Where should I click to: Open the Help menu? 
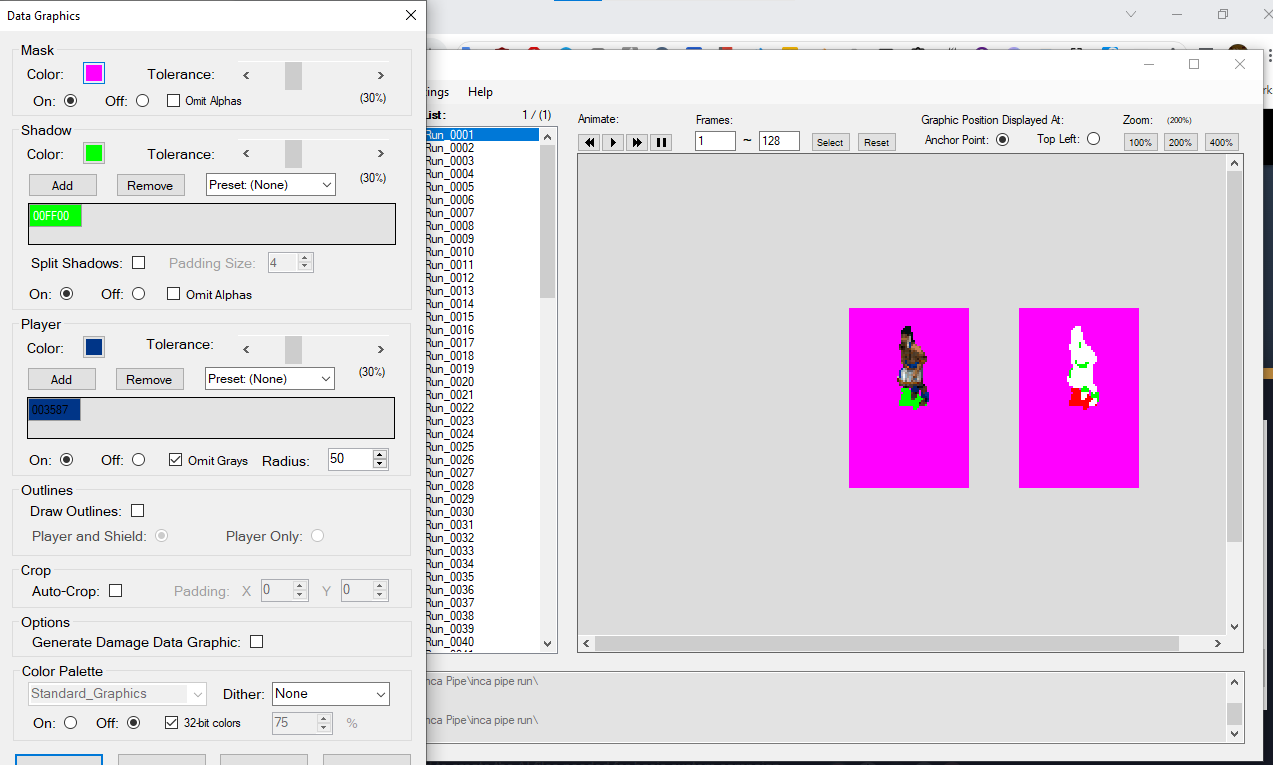pos(480,91)
